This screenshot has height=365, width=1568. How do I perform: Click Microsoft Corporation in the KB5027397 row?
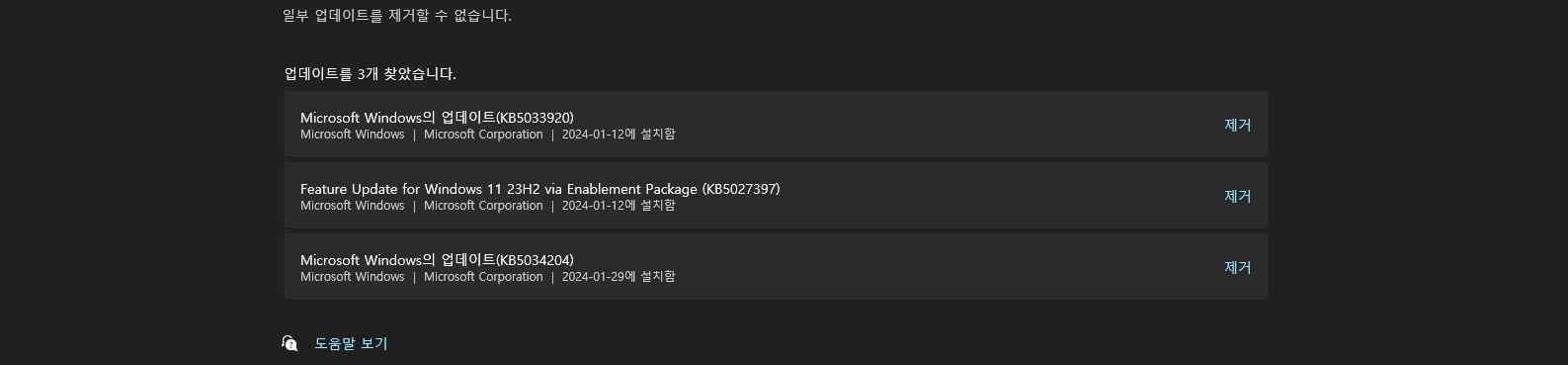[x=483, y=206]
